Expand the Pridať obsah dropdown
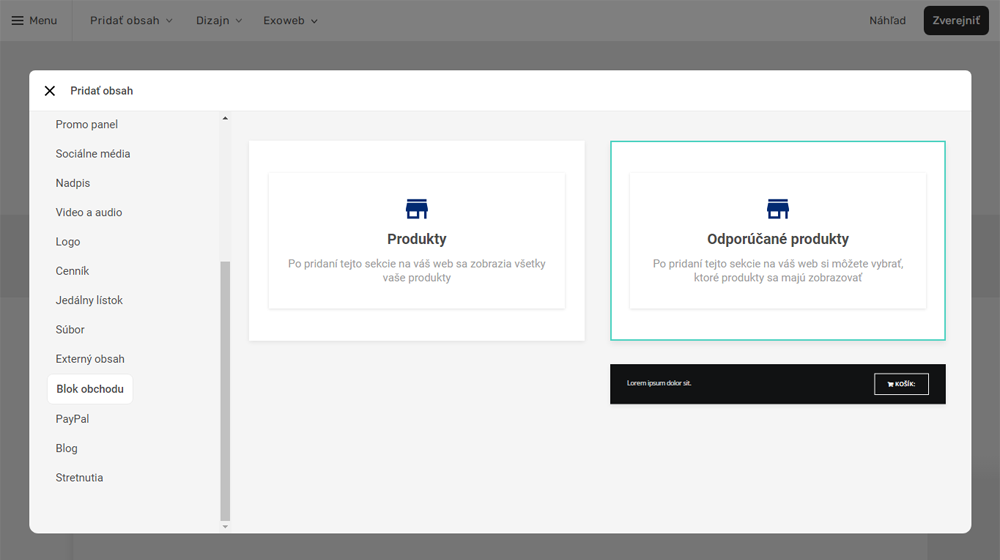1000x560 pixels. pyautogui.click(x=131, y=20)
